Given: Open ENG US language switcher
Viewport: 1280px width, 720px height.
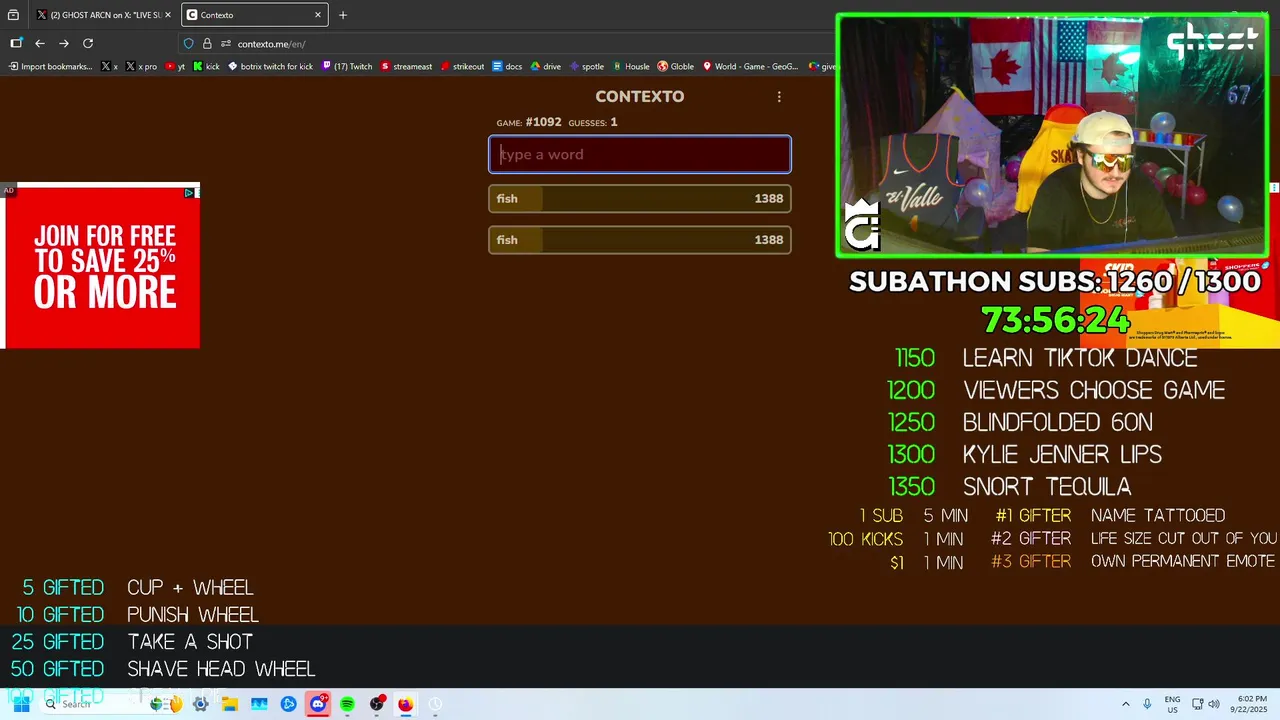Looking at the screenshot, I should click(x=1172, y=704).
